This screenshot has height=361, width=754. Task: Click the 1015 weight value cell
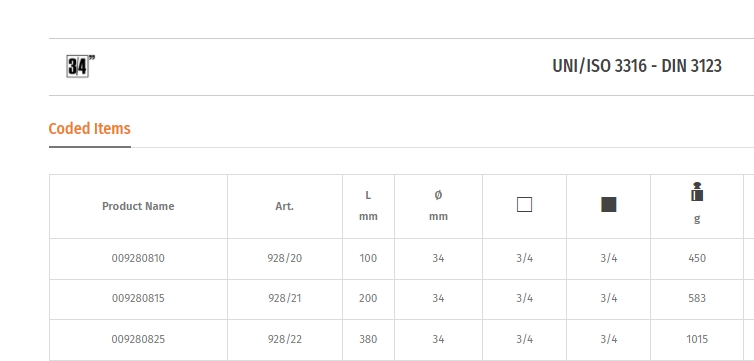697,339
